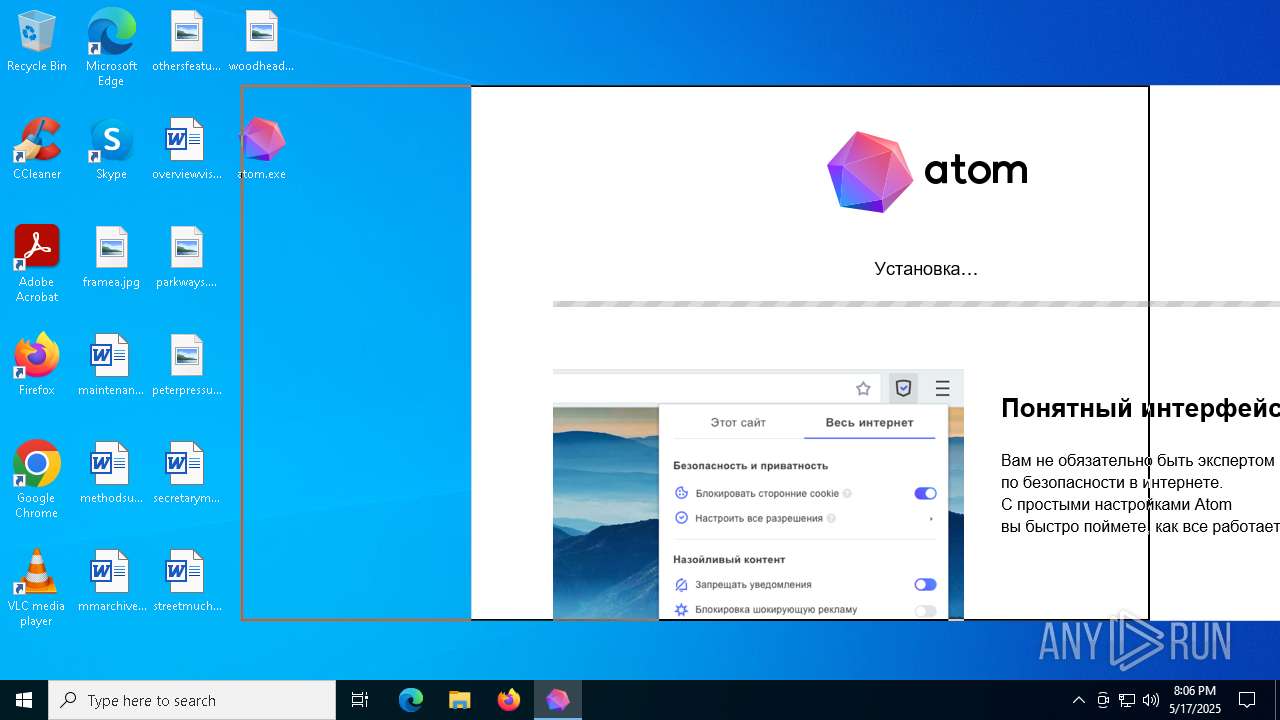Select the othersfeatu... image file

coord(186,42)
